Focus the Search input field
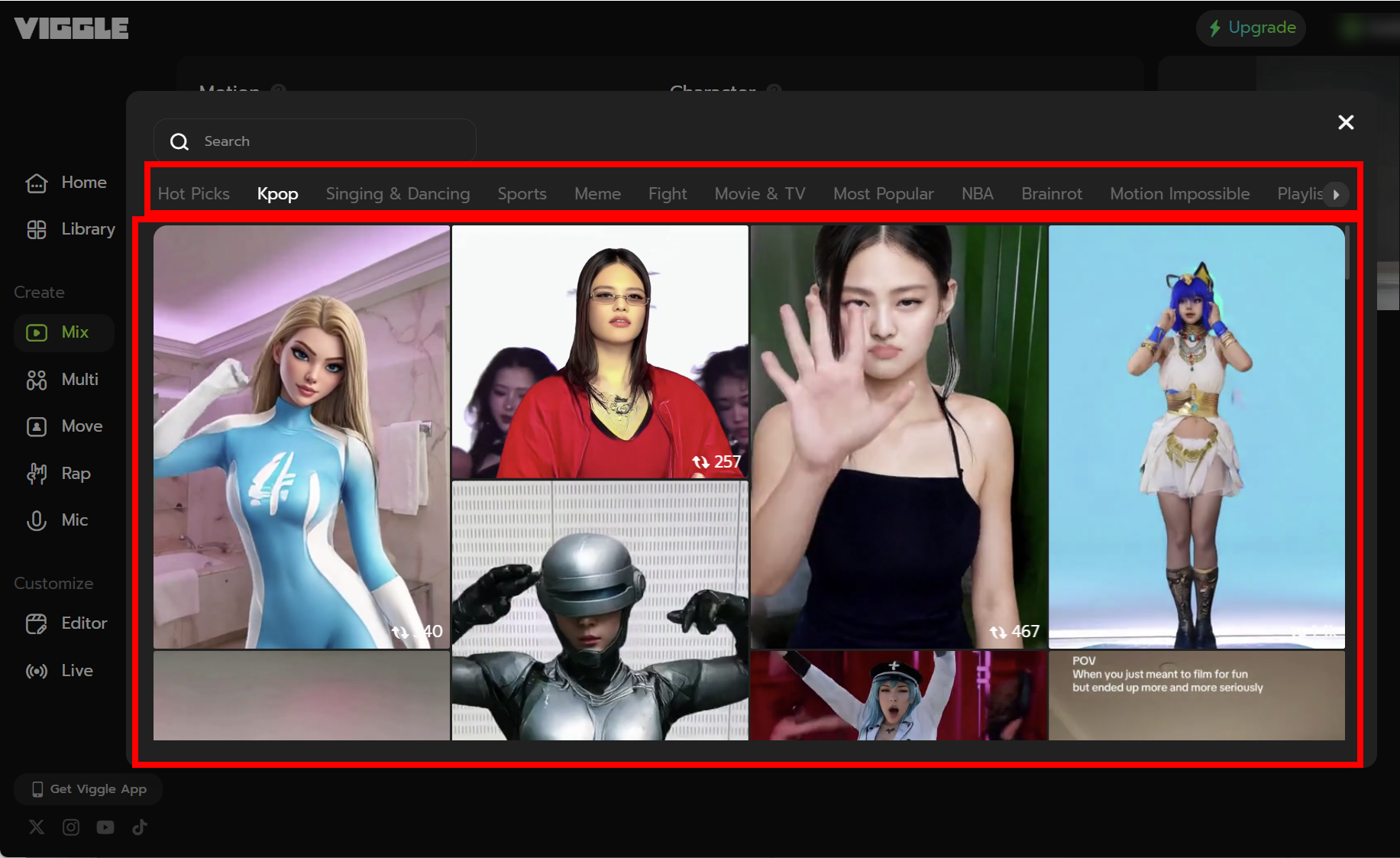Screen dimensions: 1400x858 tap(315, 141)
